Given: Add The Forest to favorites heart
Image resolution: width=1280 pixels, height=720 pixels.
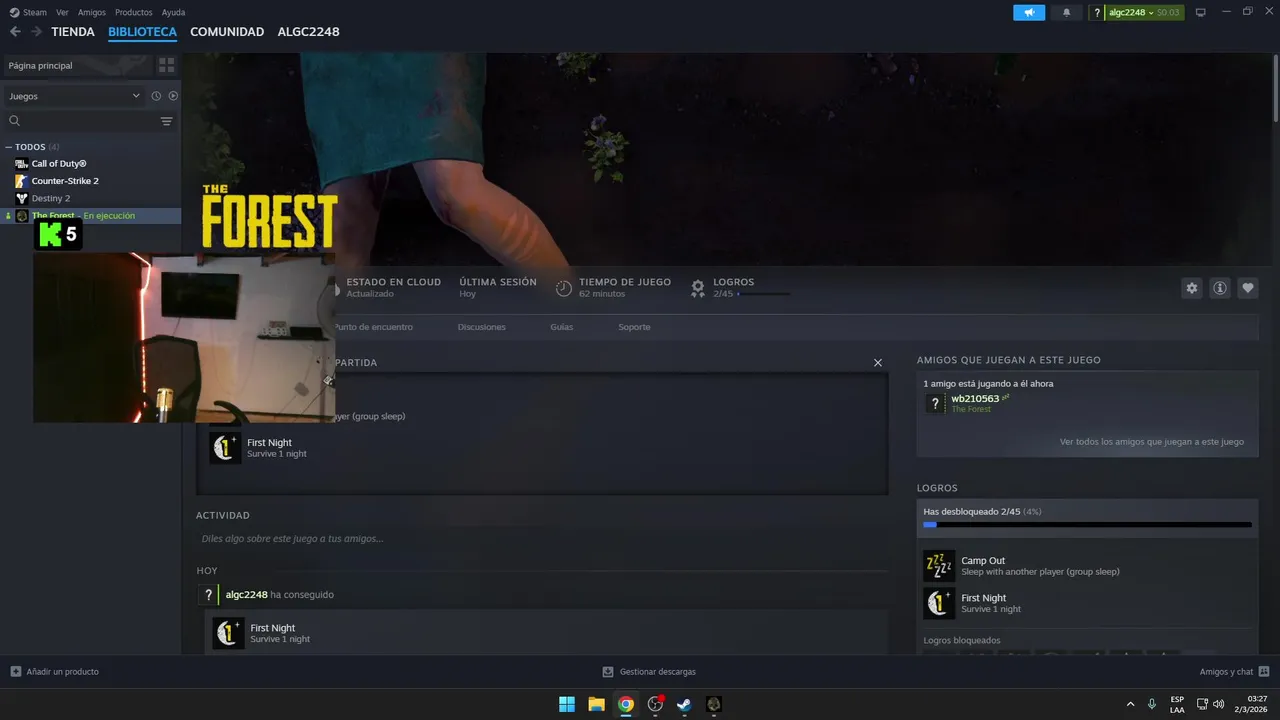Looking at the screenshot, I should click(x=1248, y=288).
